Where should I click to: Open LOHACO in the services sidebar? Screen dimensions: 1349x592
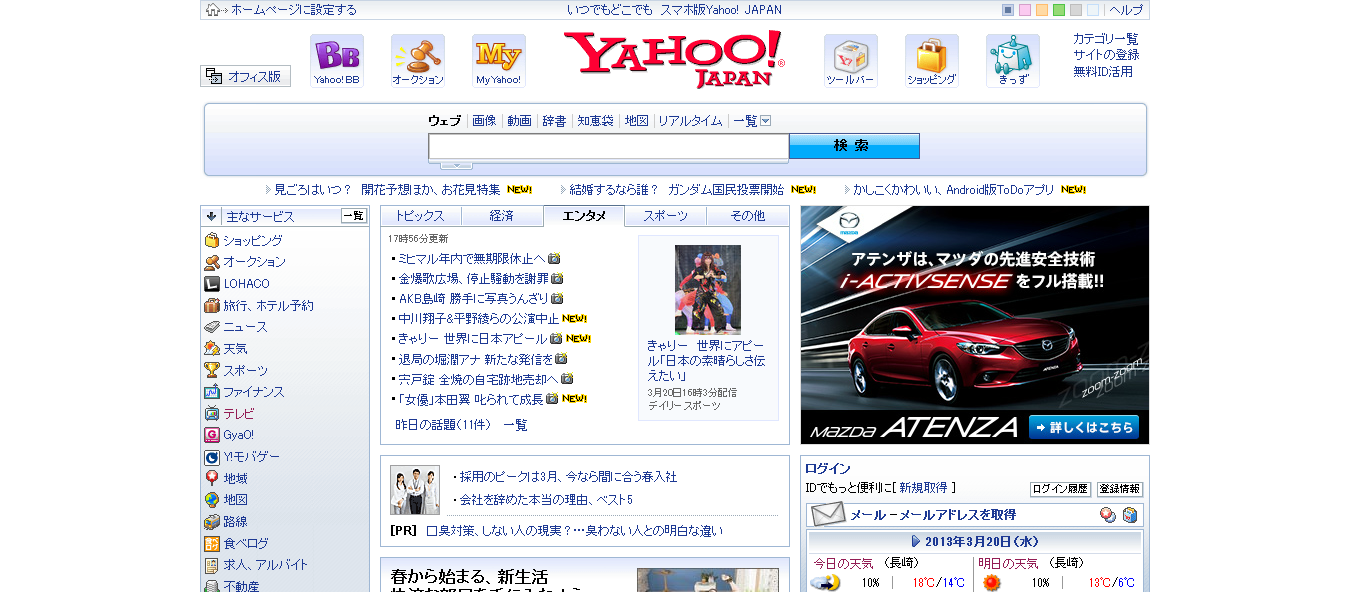click(x=246, y=284)
